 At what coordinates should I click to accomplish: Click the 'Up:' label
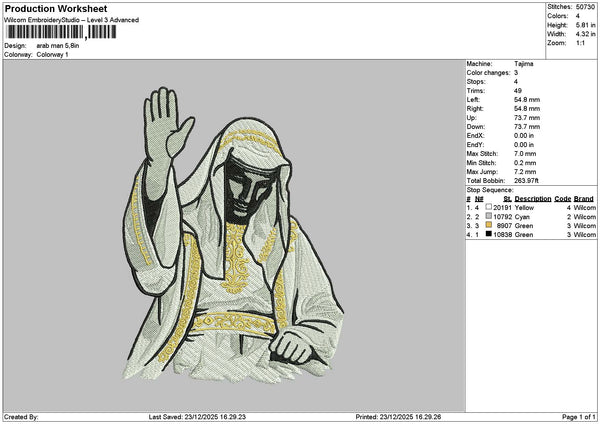[471, 118]
